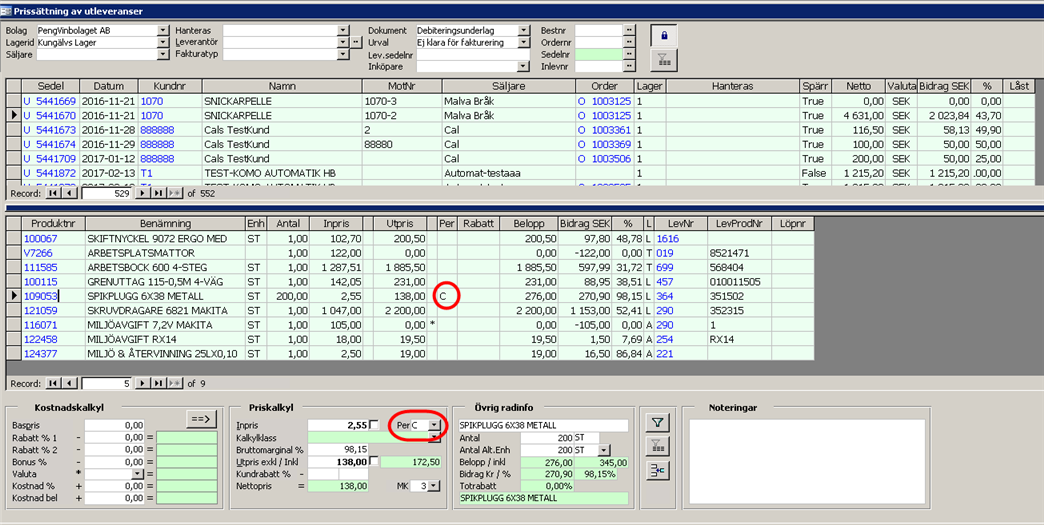Click into the Sedelnr input field
This screenshot has height=525, width=1044.
[x=598, y=54]
